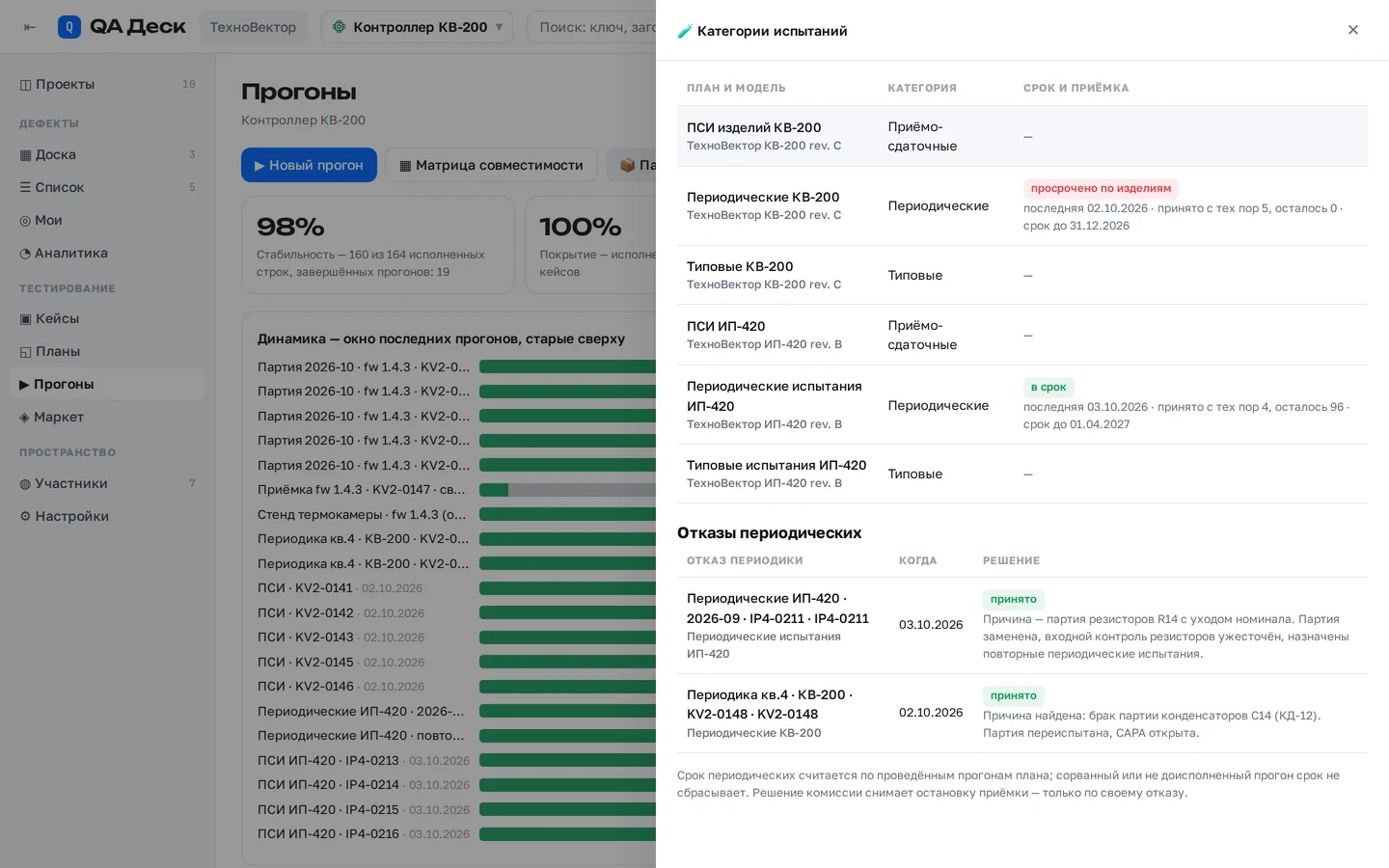Click the 98% stability card
This screenshot has width=1389, height=868.
(x=378, y=245)
